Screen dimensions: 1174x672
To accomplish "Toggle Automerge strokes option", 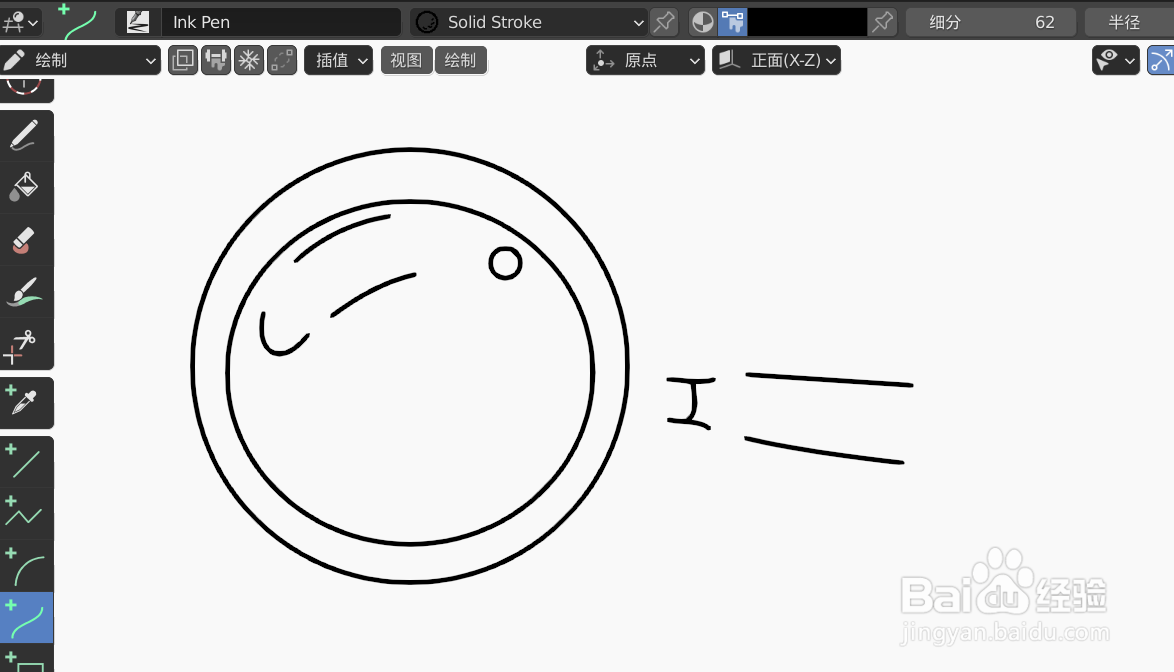I will (x=282, y=60).
